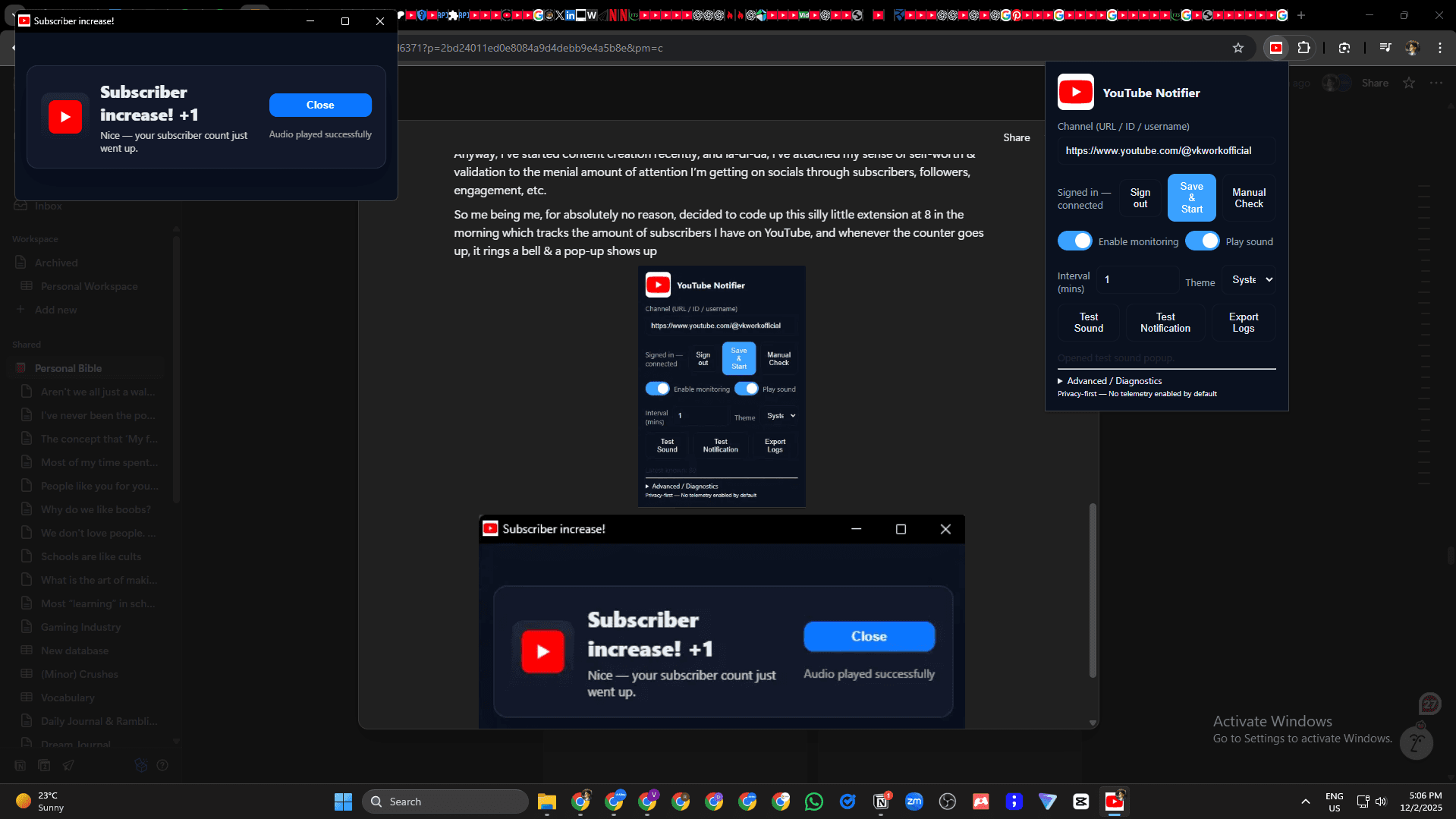Toggle the Enable monitoring switch

[x=1074, y=241]
